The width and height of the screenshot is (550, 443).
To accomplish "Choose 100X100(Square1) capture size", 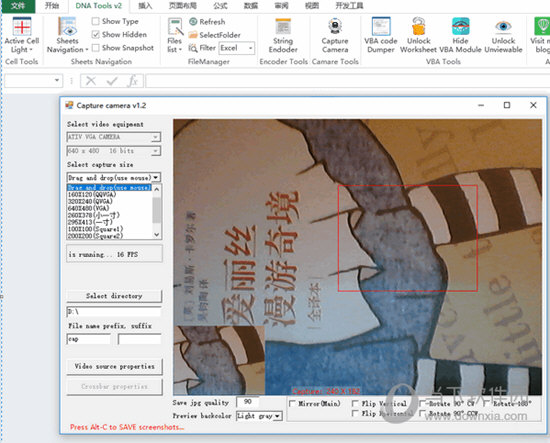I will [109, 229].
